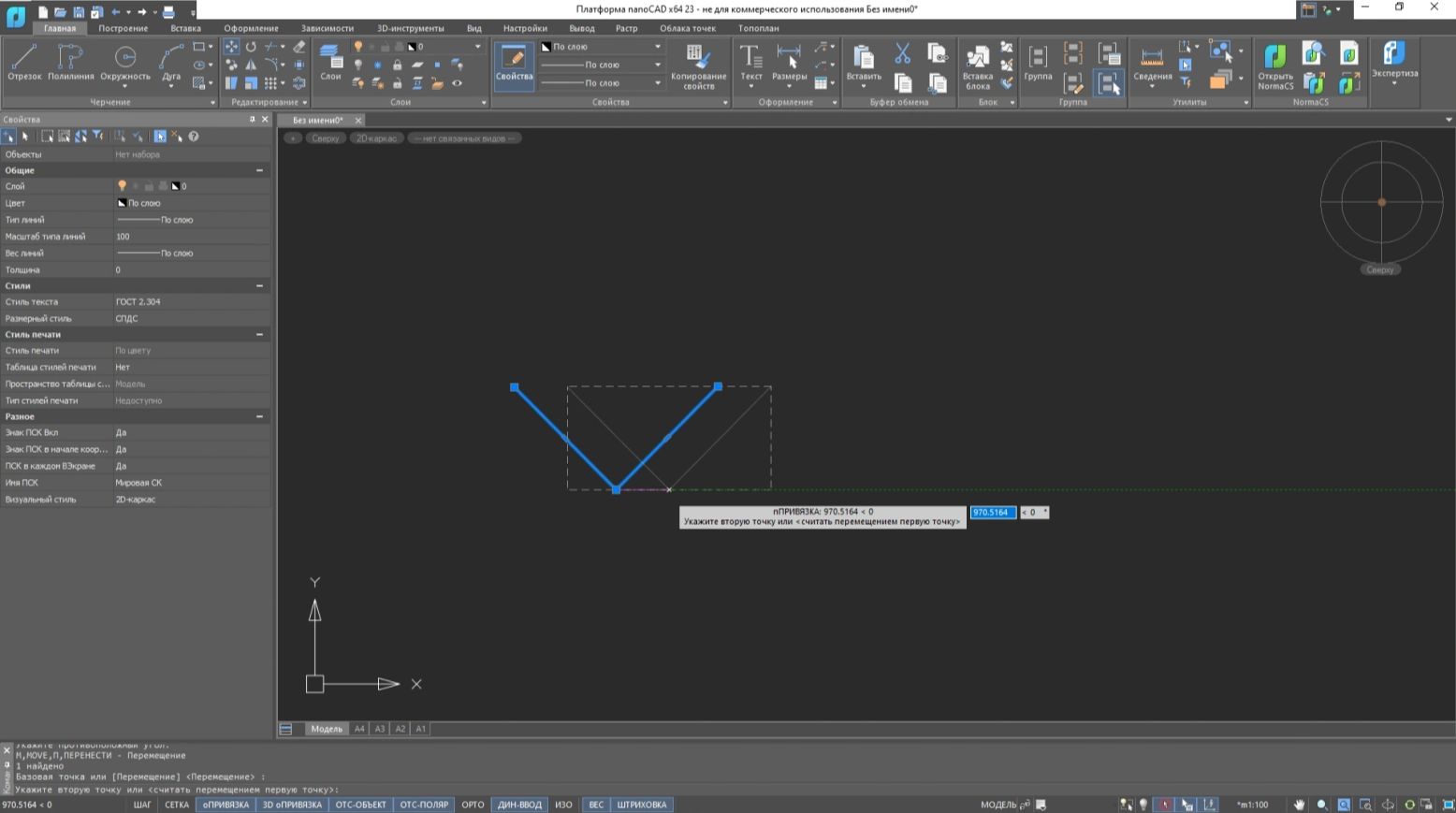The height and width of the screenshot is (813, 1456).
Task: Open the Слои layers manager
Action: 330,62
